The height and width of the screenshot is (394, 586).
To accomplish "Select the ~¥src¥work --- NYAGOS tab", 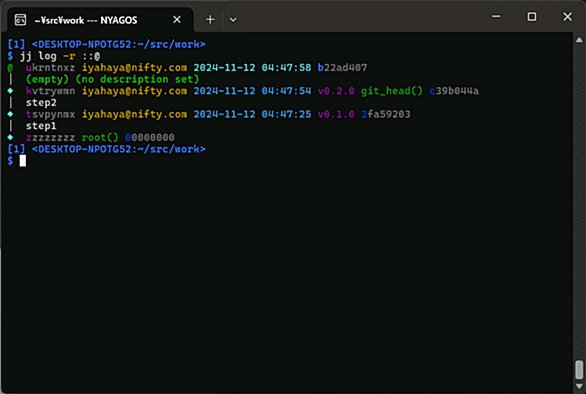I will tap(100, 20).
